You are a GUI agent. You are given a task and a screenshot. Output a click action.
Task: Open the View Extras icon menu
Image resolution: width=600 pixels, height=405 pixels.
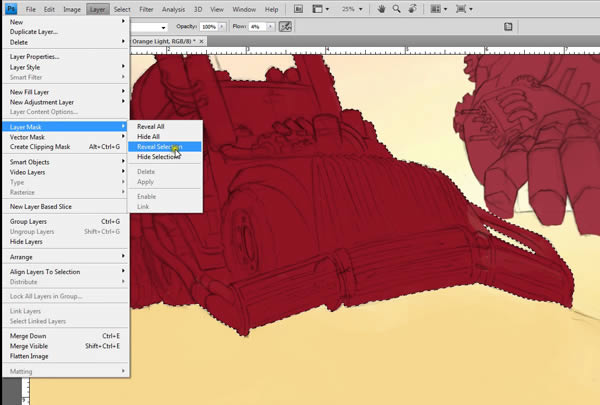(x=317, y=9)
